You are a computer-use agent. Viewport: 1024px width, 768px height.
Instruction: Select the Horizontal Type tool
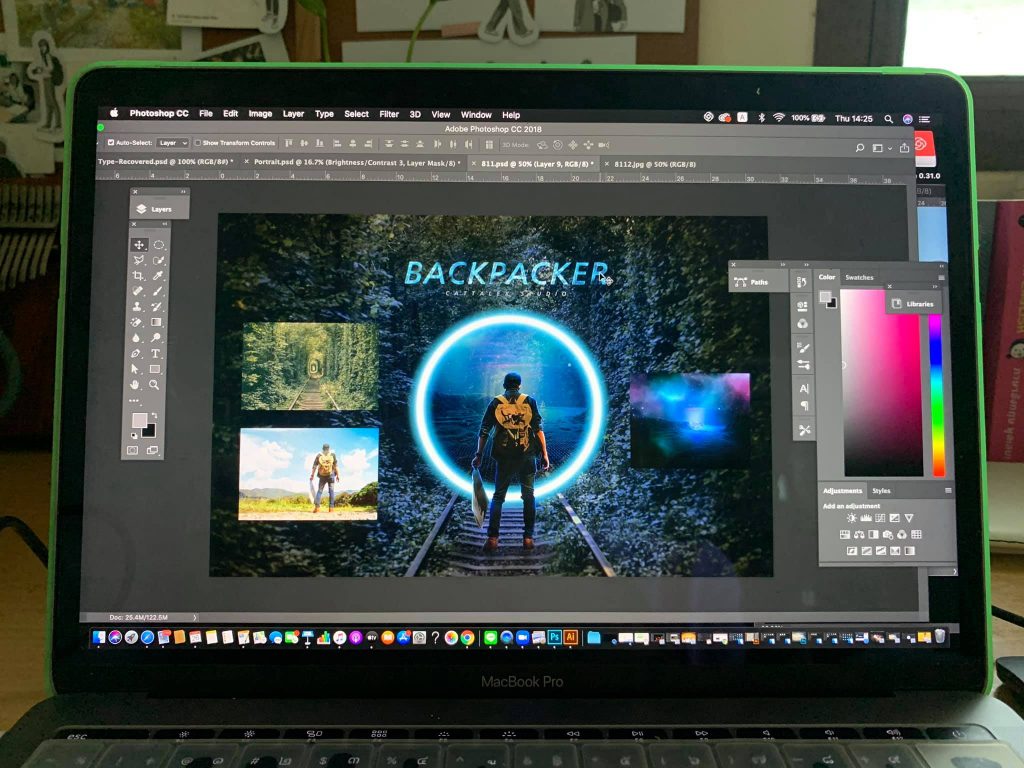156,353
